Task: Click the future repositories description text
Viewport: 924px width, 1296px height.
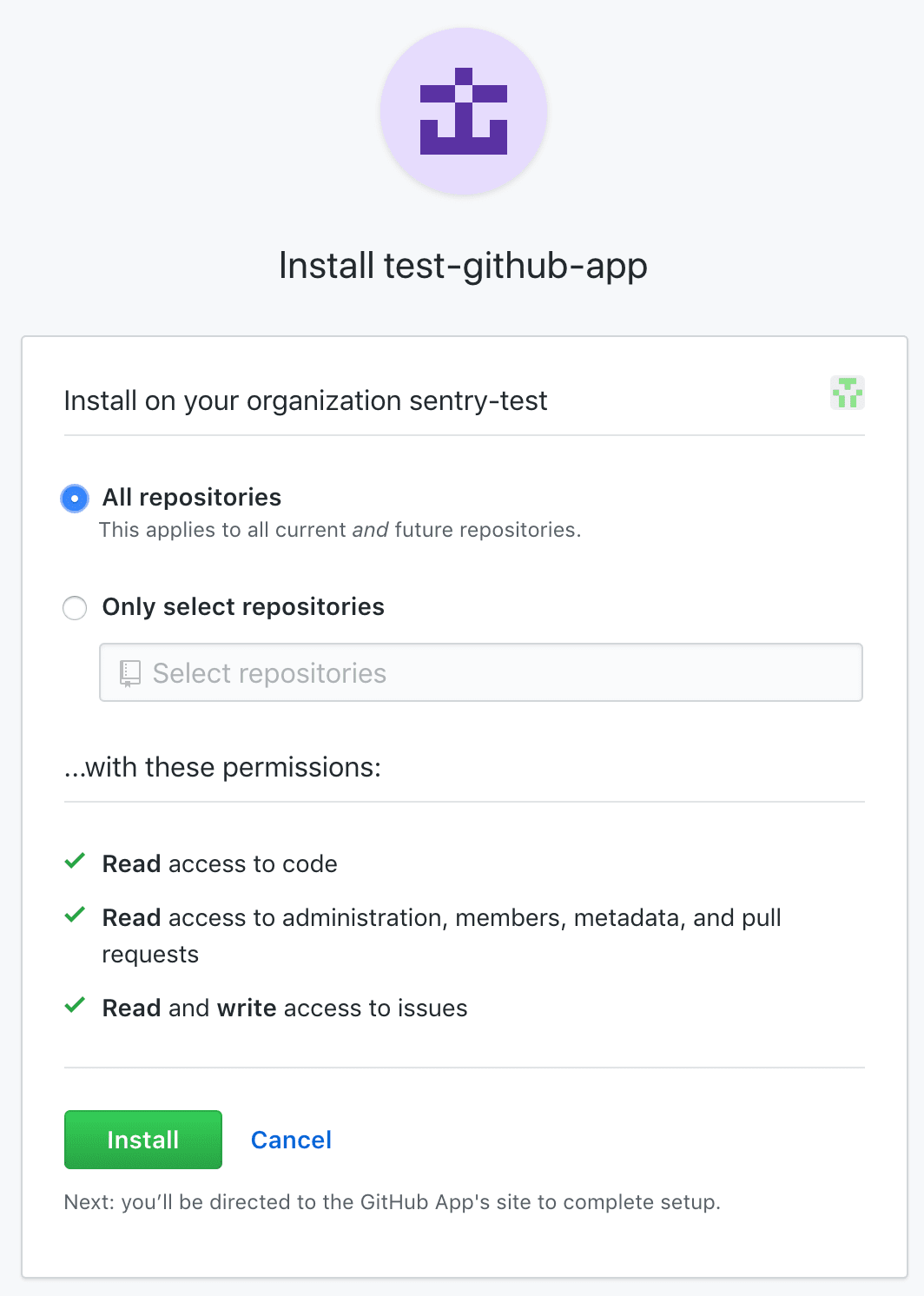Action: (340, 529)
